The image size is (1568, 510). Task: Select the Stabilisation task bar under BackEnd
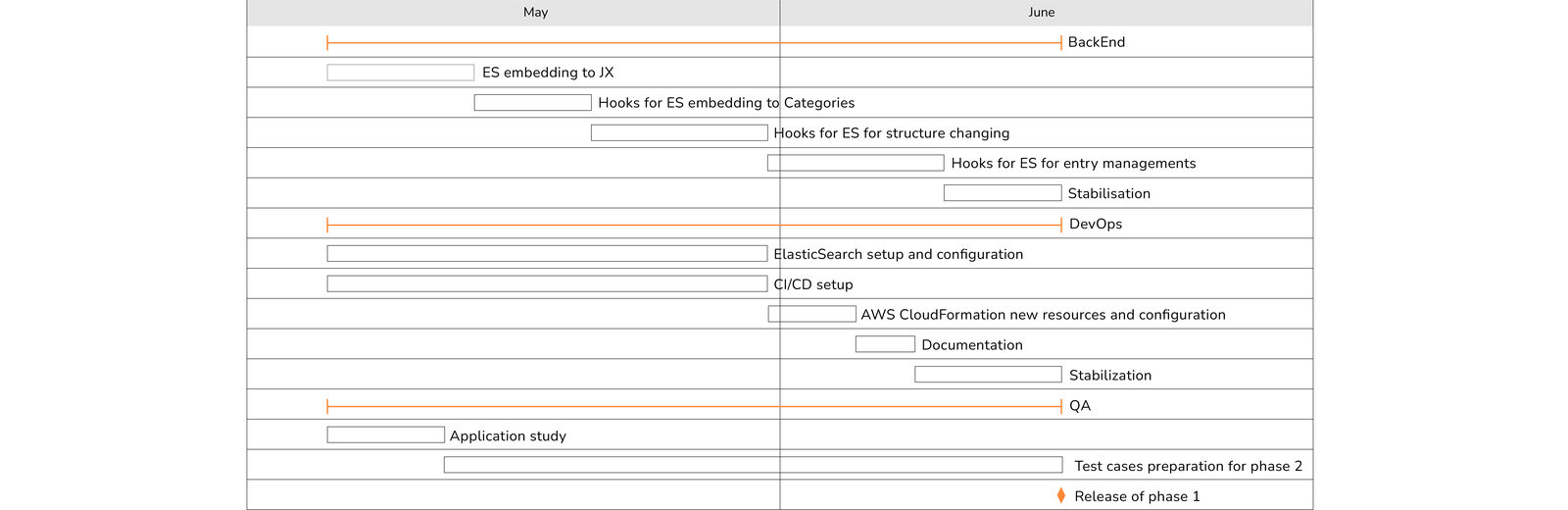tap(1003, 193)
